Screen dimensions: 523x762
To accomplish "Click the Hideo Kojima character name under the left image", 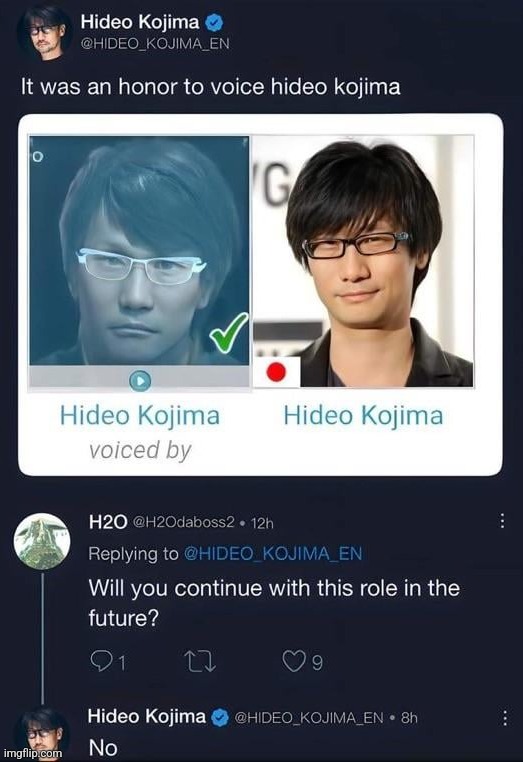I will (x=140, y=416).
